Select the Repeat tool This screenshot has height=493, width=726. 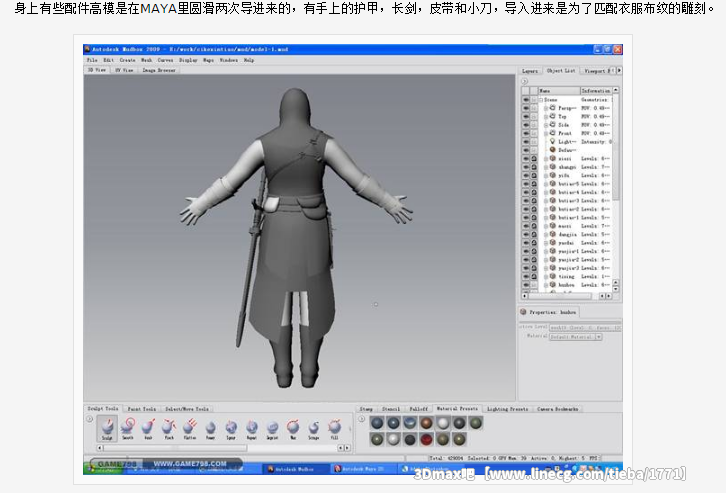[x=251, y=429]
